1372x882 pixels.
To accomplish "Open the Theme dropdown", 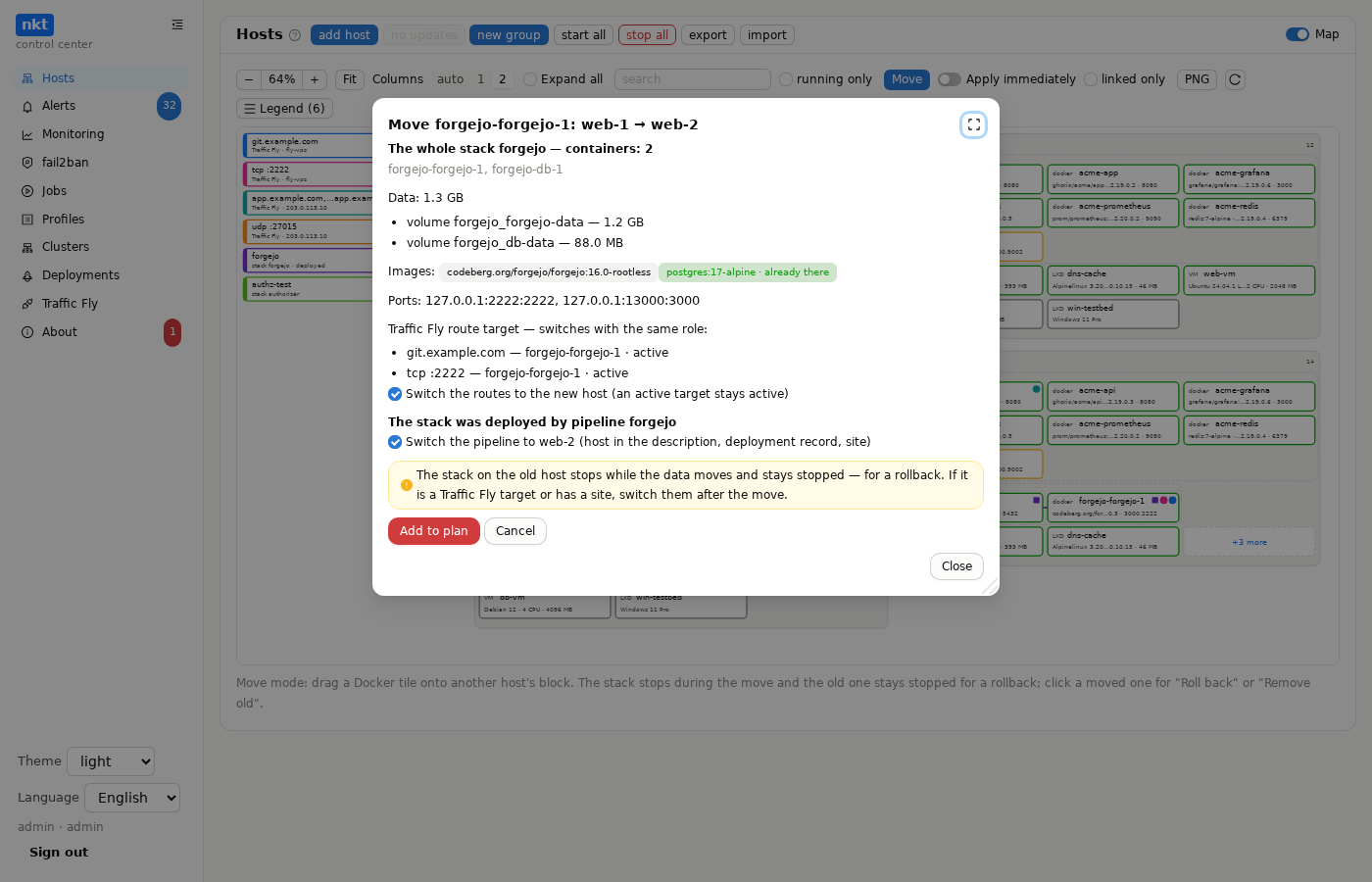I will coord(111,761).
